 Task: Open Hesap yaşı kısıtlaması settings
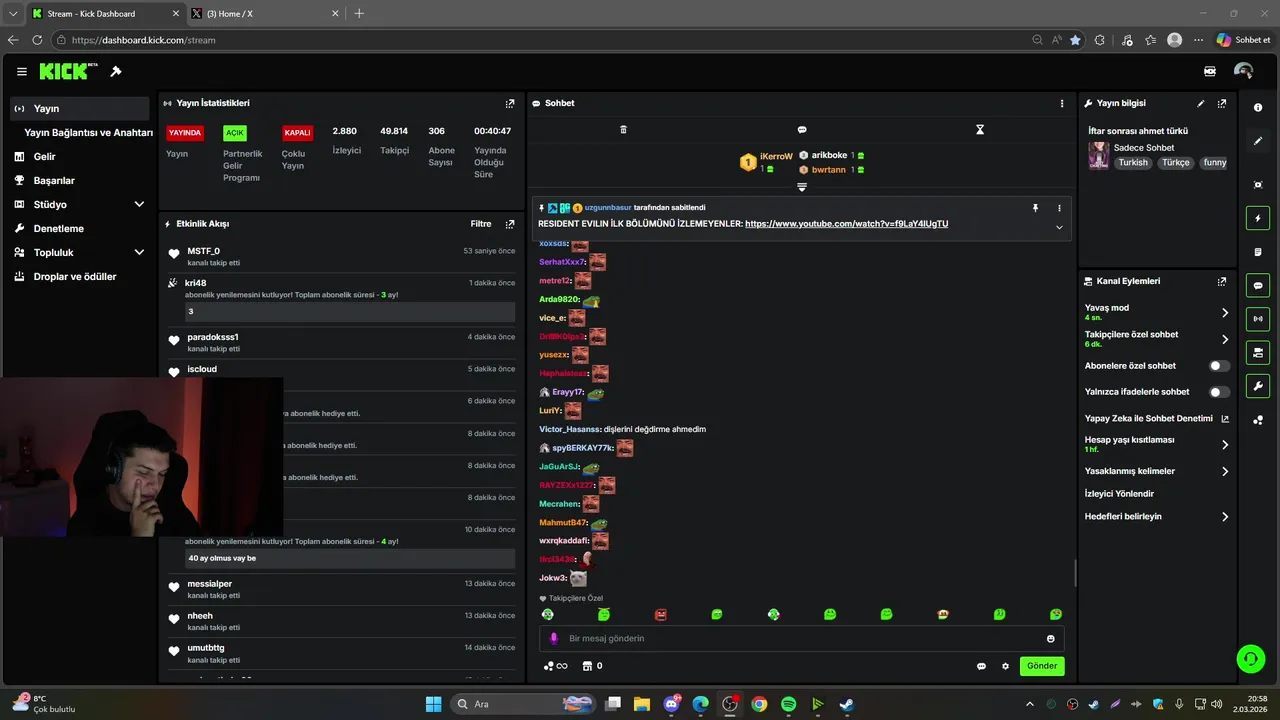click(x=1157, y=444)
